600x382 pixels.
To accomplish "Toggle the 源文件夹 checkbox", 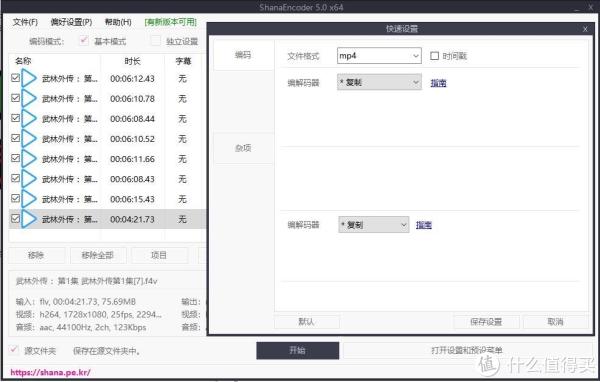I will coord(14,350).
